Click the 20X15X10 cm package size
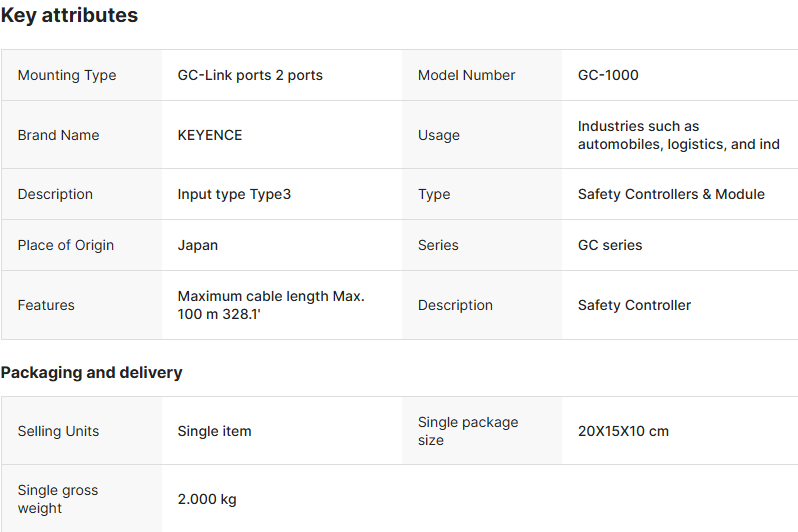The height and width of the screenshot is (532, 798). [x=623, y=431]
